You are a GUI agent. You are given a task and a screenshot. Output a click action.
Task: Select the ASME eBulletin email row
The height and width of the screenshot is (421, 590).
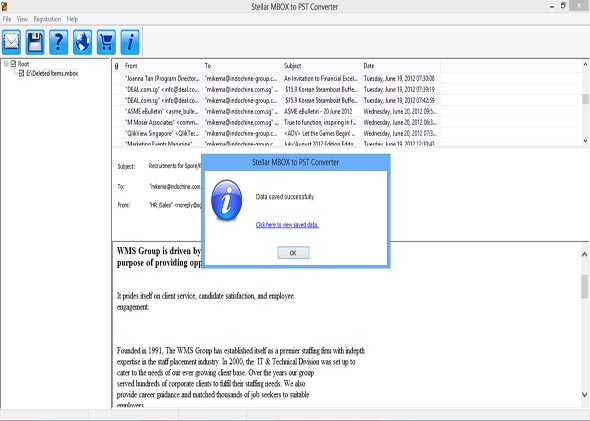coord(277,111)
